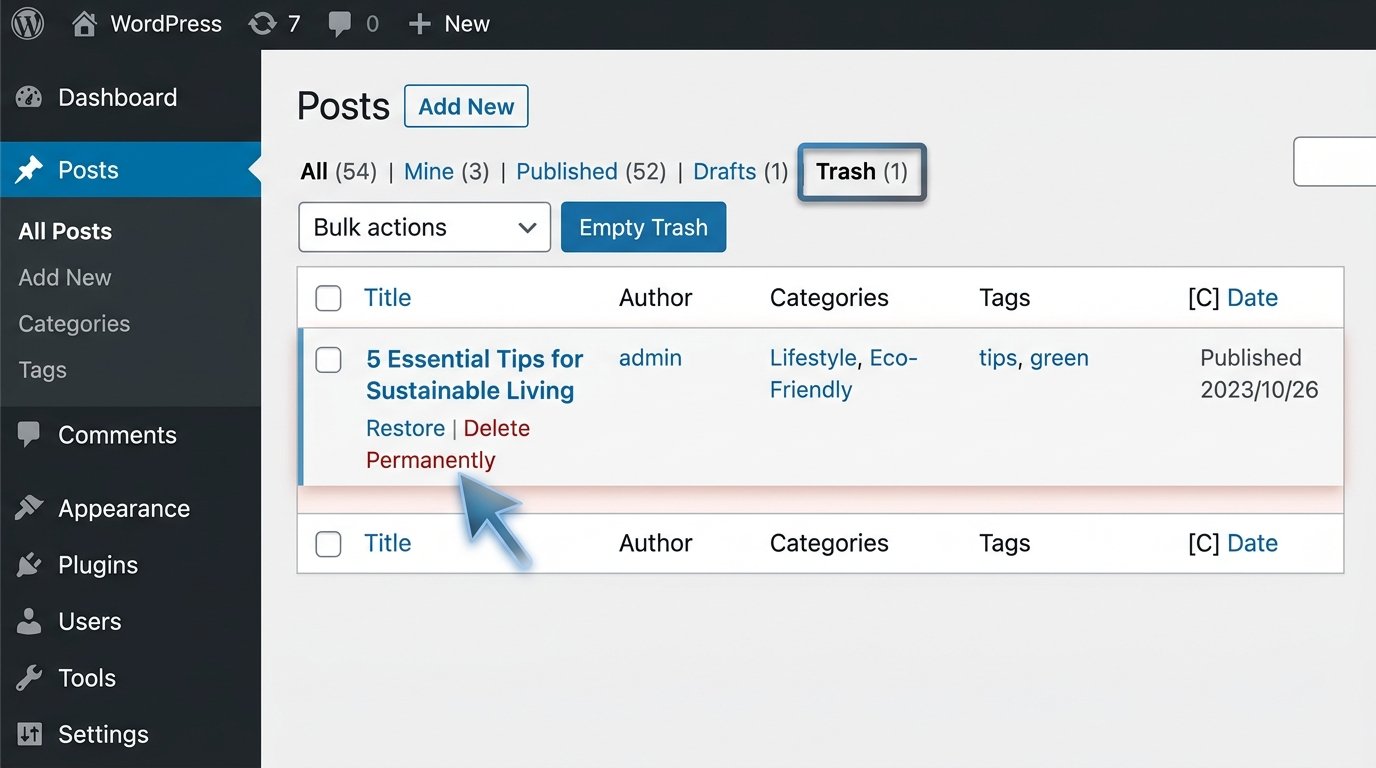Open 5 Essential Tips for Sustainable Living title
The width and height of the screenshot is (1376, 768).
coord(474,375)
